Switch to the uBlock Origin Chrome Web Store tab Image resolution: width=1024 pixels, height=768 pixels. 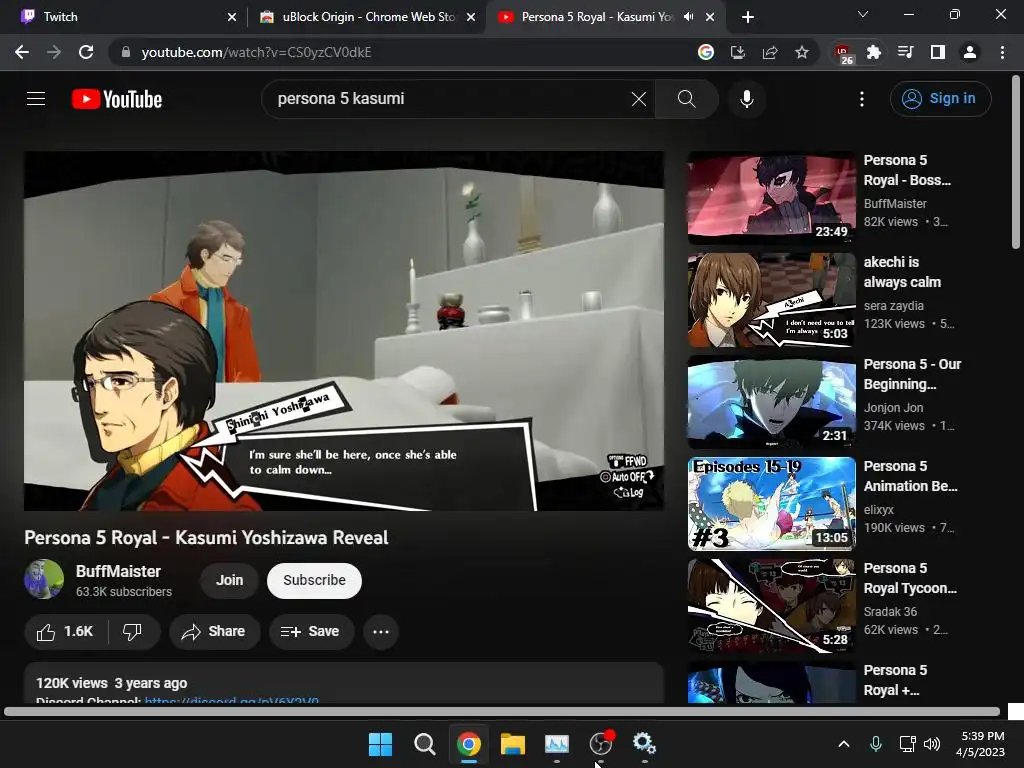366,17
